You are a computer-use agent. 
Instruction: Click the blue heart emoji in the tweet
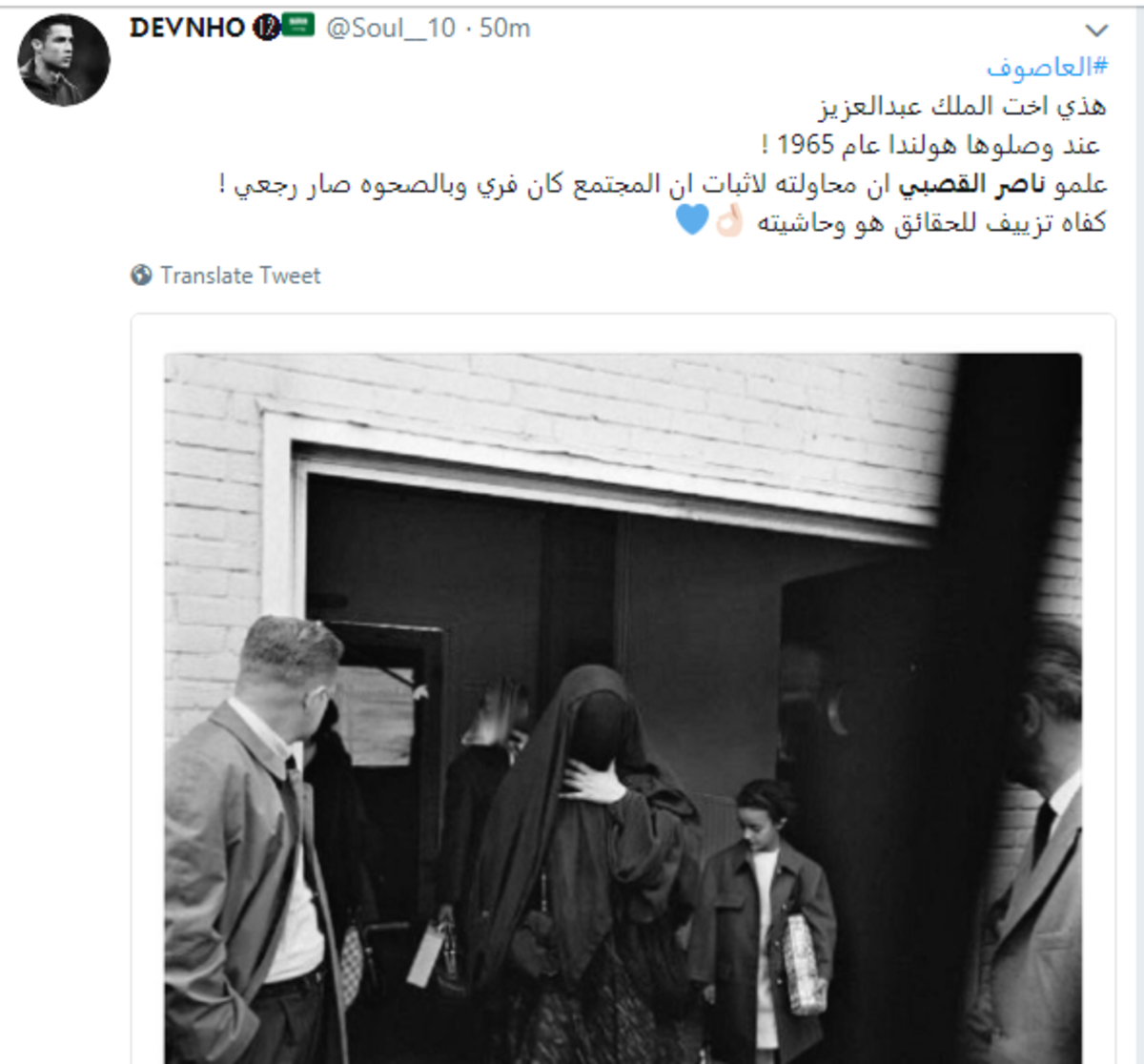click(x=692, y=220)
